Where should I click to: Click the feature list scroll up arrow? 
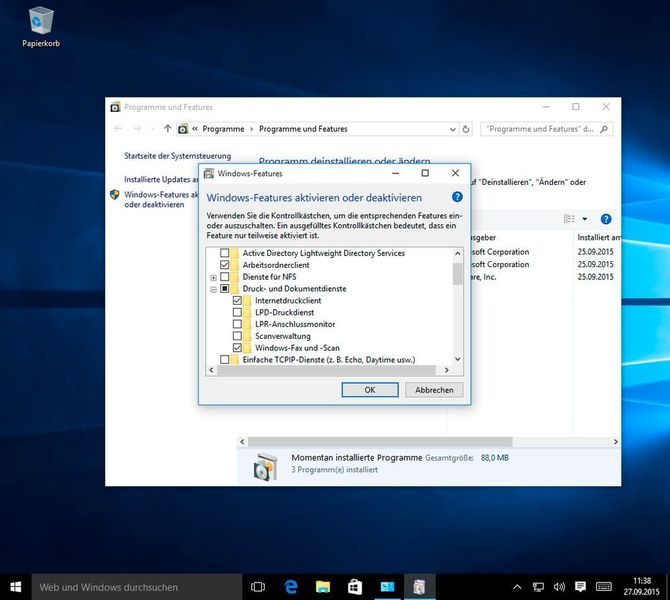[458, 253]
